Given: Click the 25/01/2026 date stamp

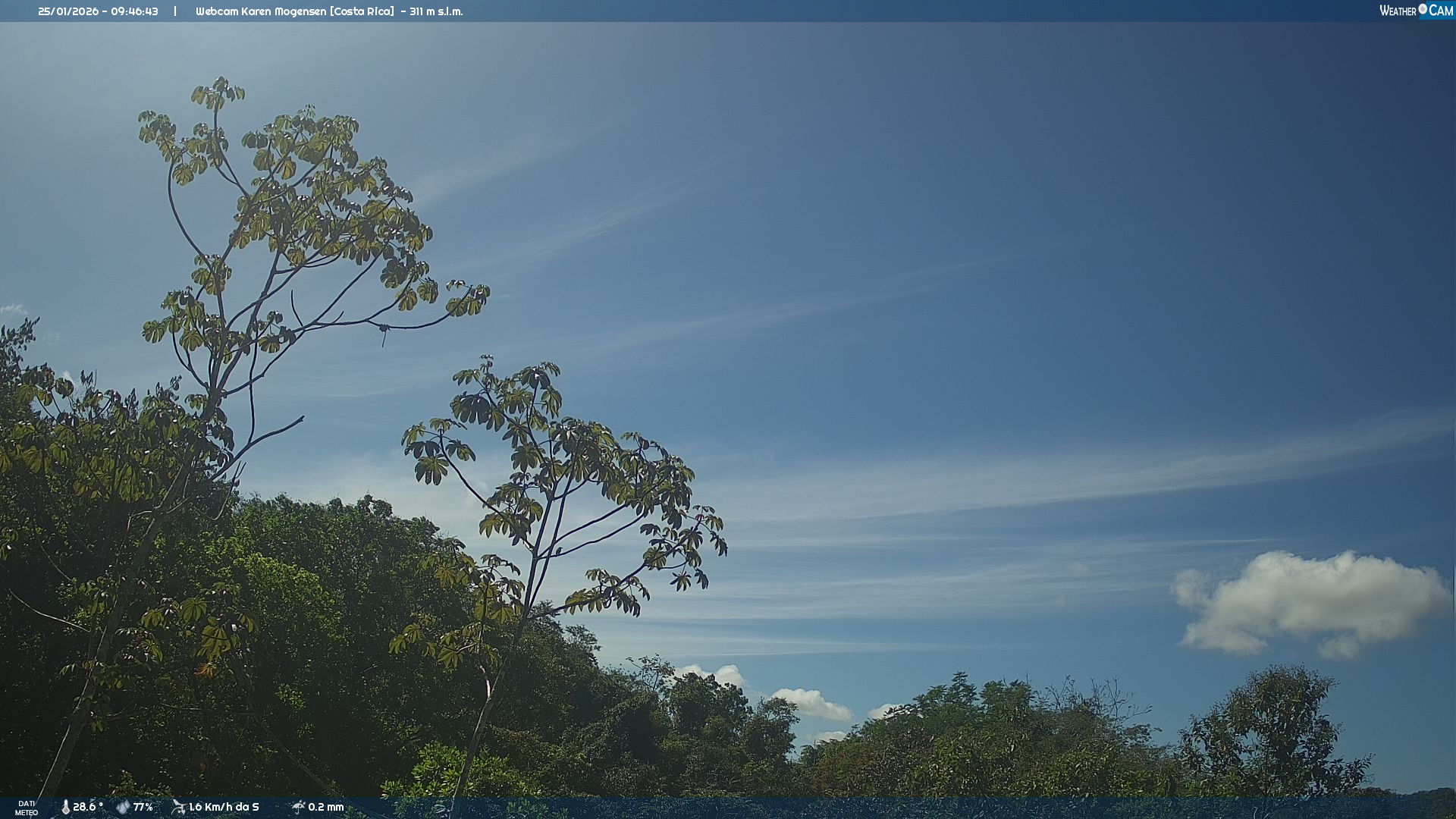Looking at the screenshot, I should 68,11.
